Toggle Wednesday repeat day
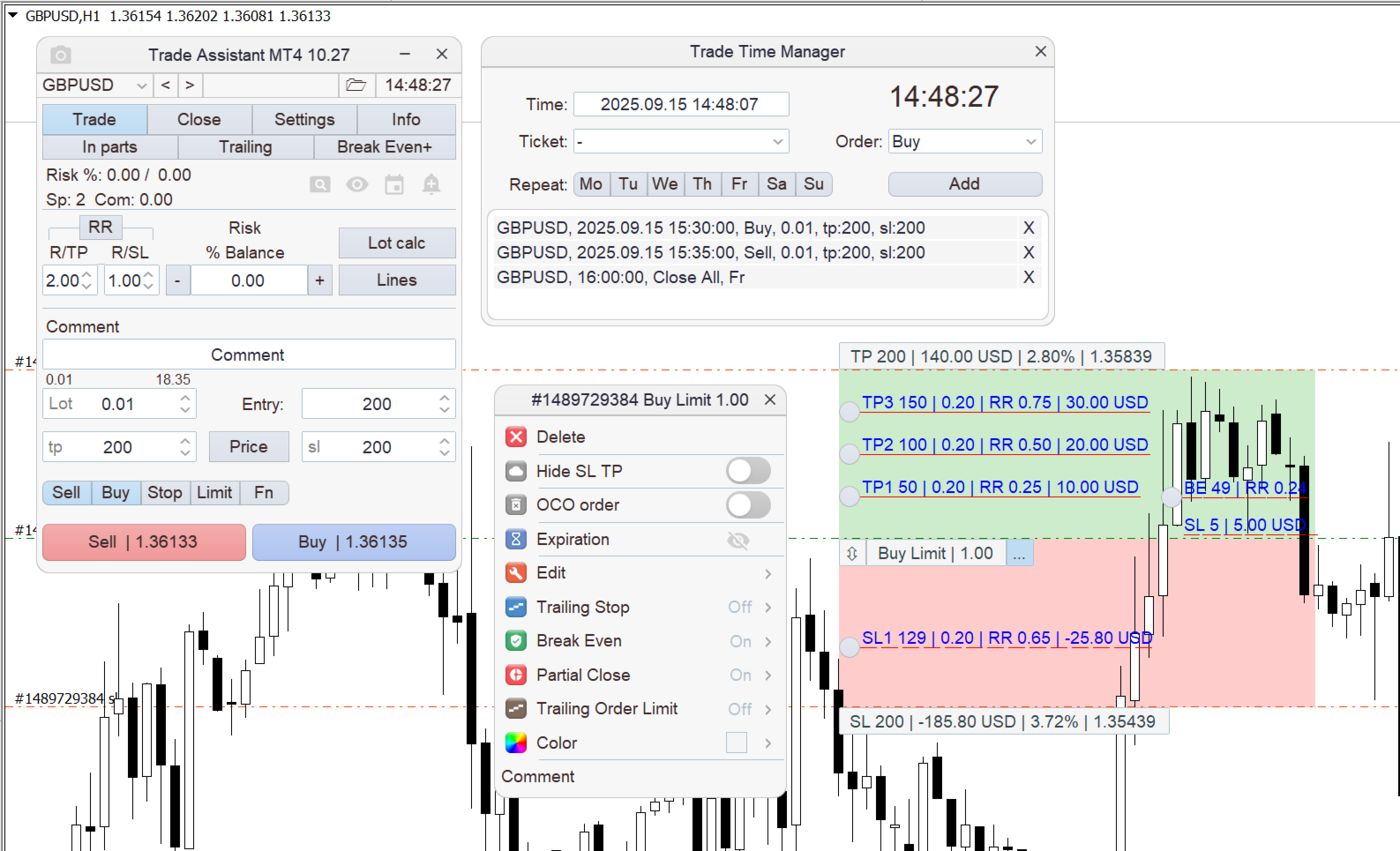This screenshot has width=1400, height=851. pos(665,184)
